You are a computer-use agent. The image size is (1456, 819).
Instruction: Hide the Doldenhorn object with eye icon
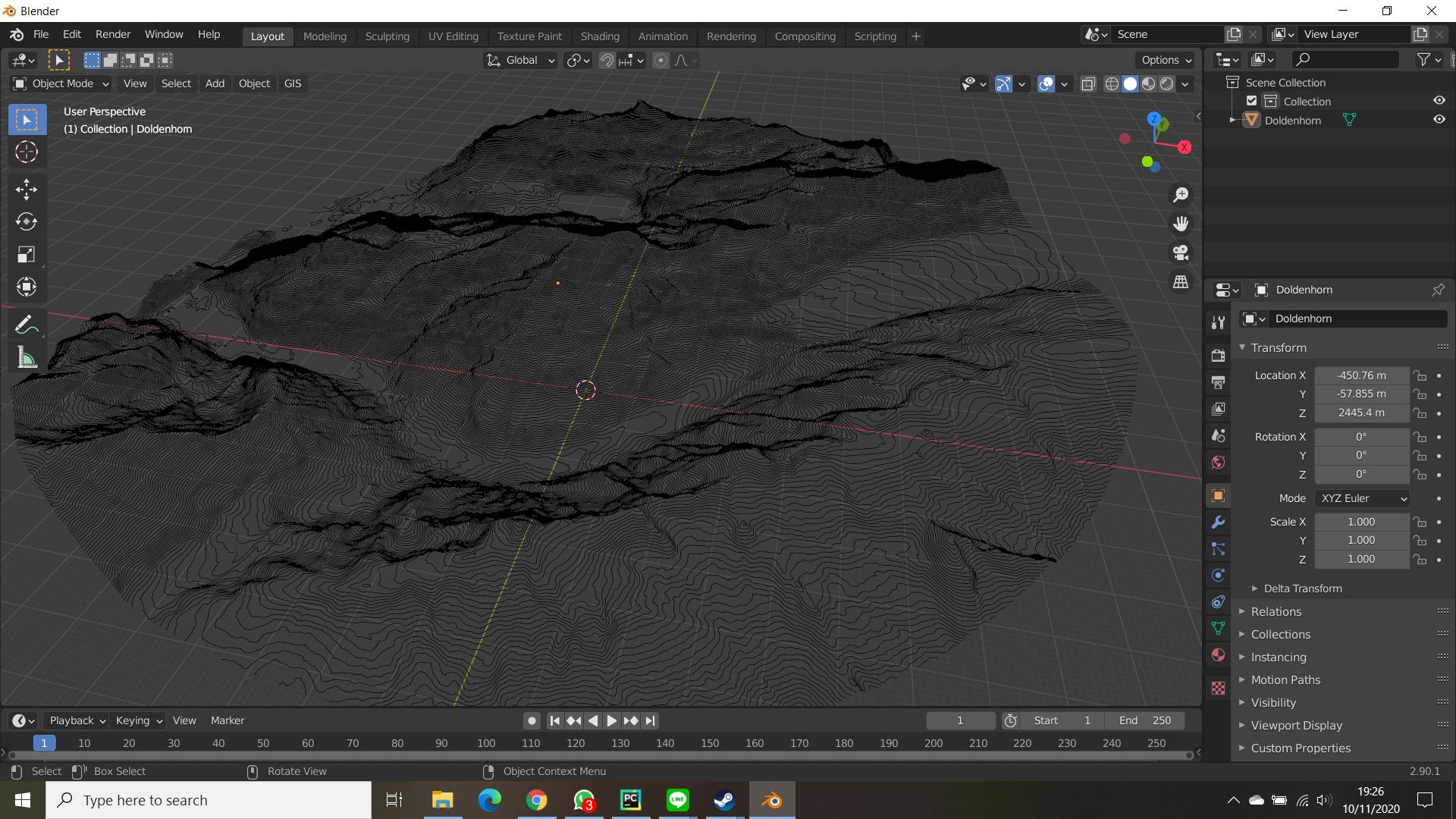click(1439, 119)
